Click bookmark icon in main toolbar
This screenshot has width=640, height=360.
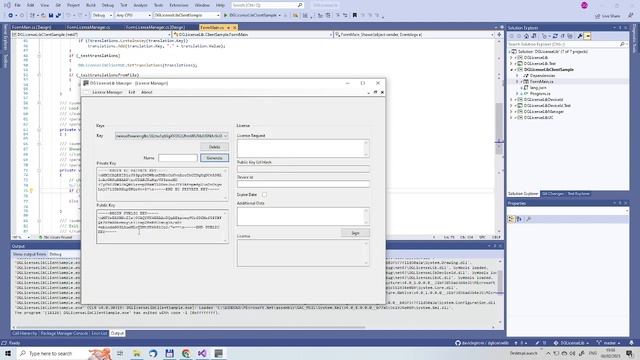pos(355,15)
